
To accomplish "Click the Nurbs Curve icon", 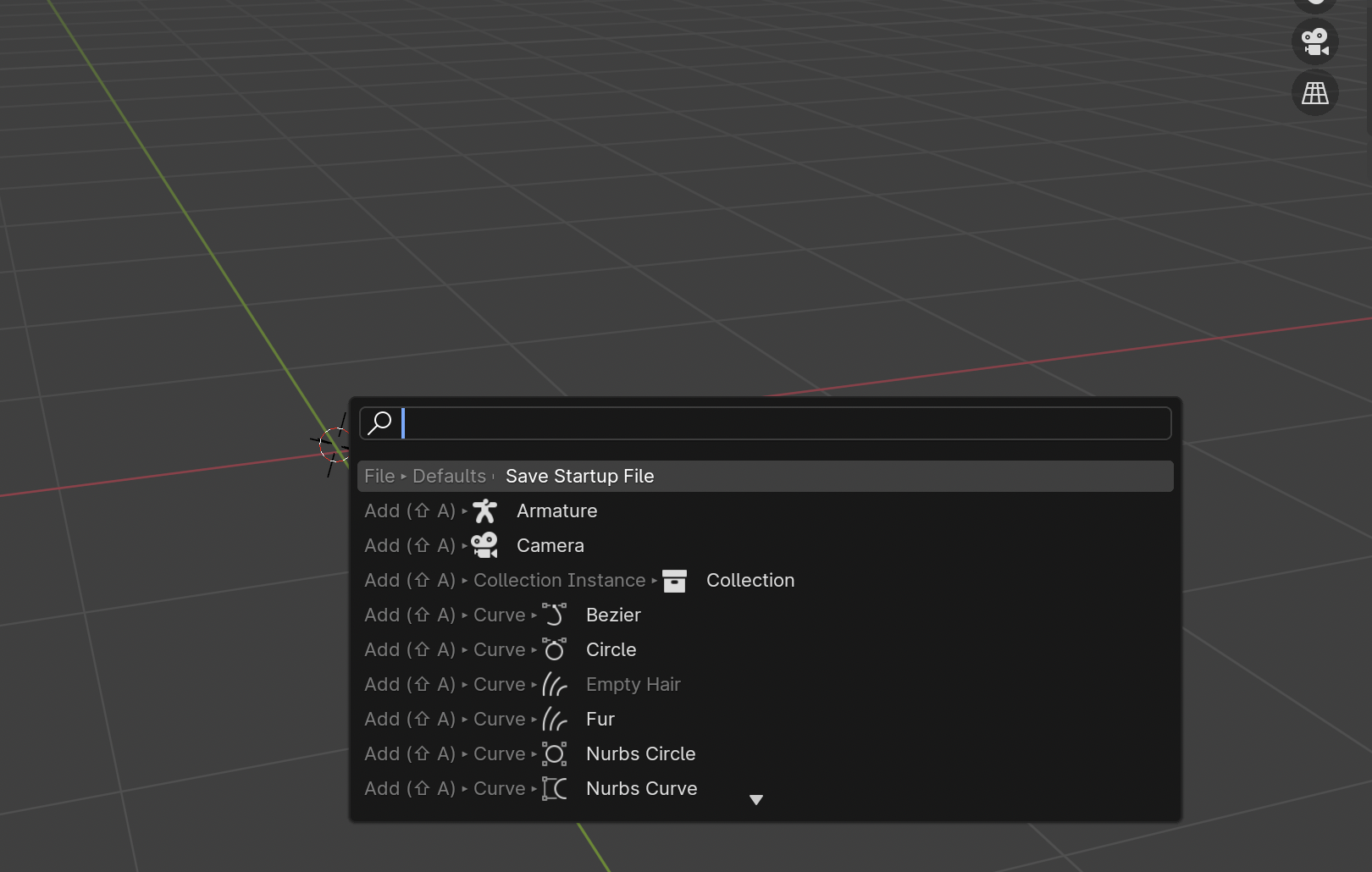I will [554, 788].
